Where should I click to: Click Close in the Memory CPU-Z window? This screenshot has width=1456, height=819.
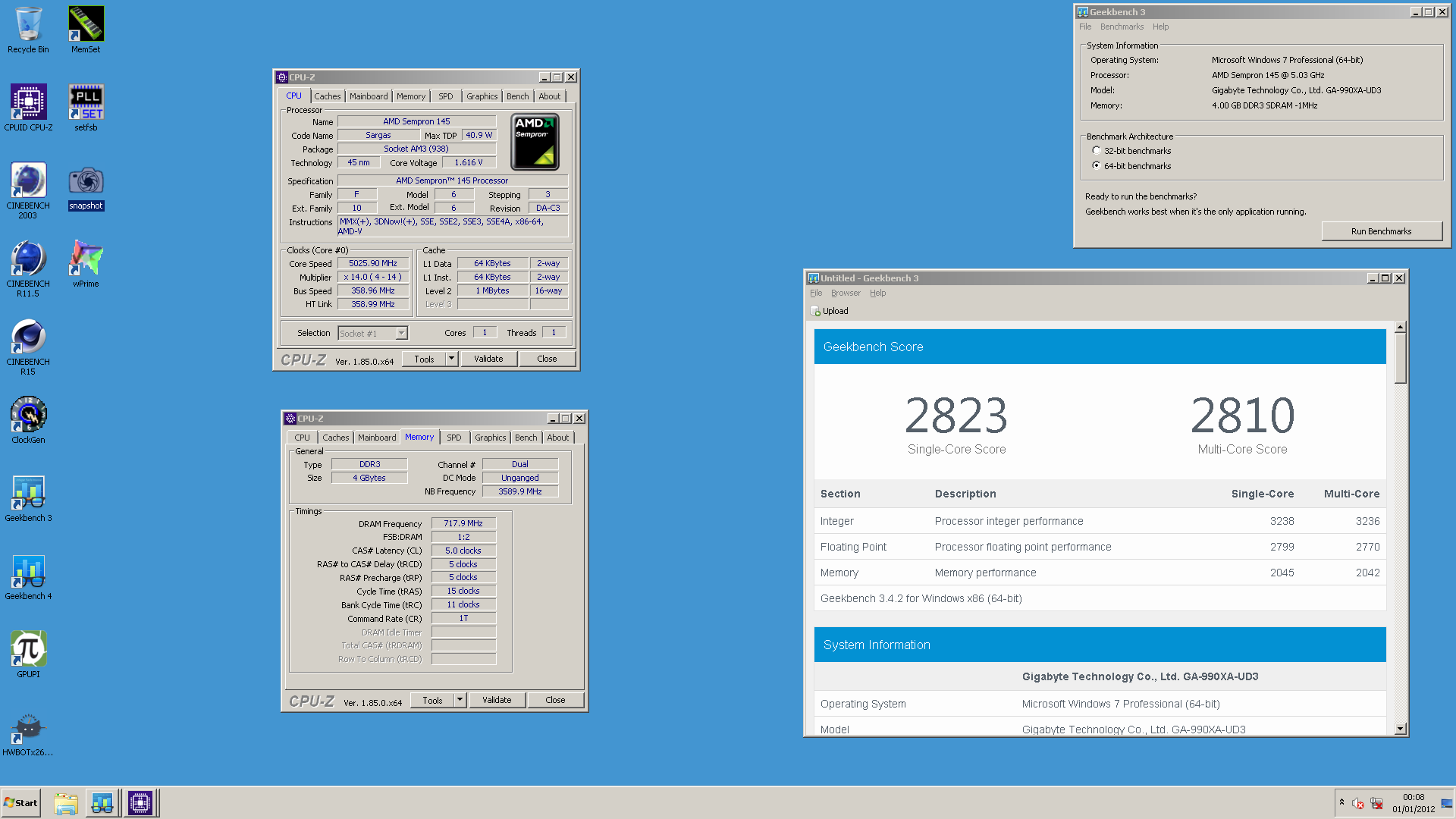(555, 700)
